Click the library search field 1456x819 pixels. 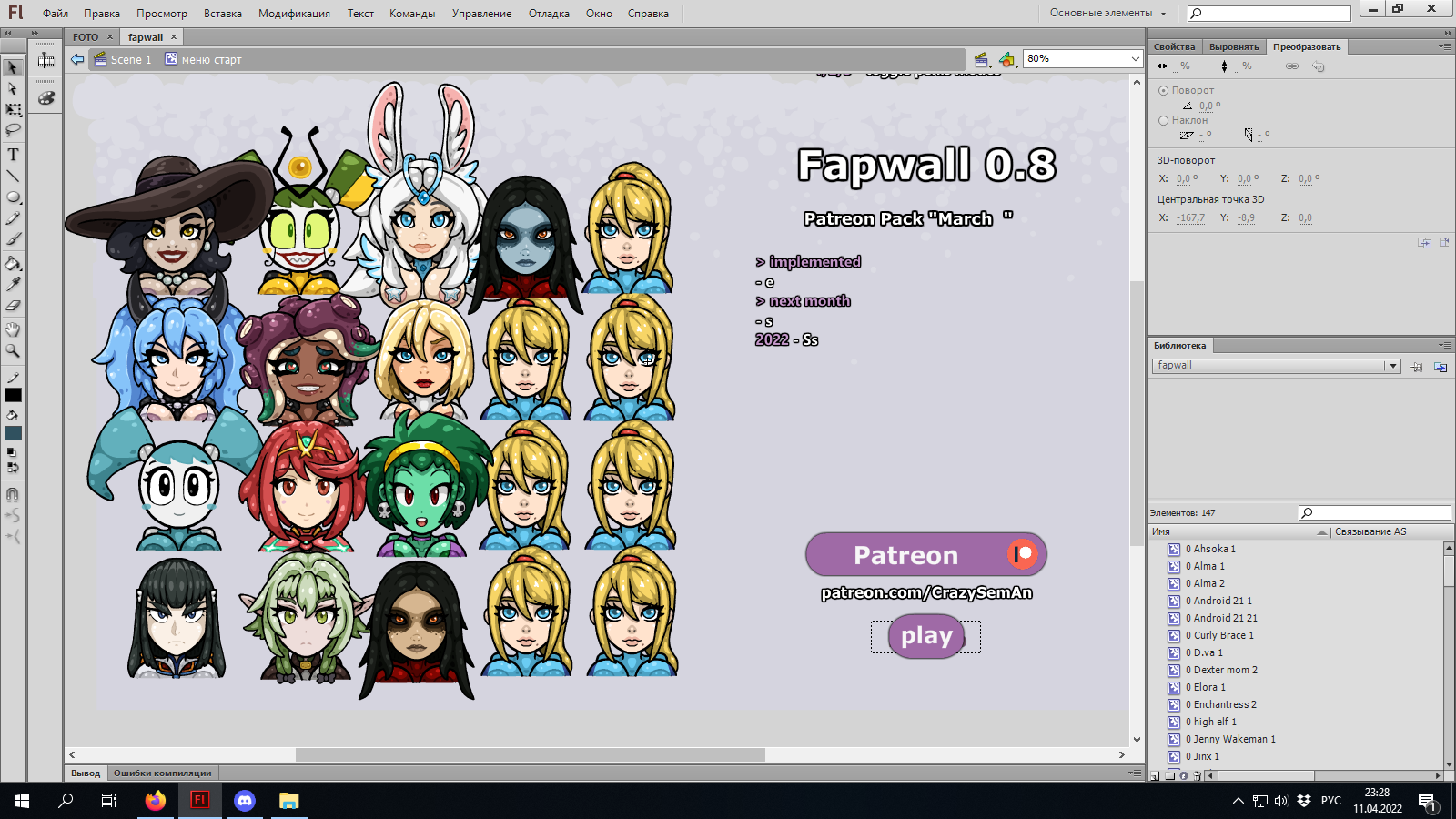click(1374, 512)
